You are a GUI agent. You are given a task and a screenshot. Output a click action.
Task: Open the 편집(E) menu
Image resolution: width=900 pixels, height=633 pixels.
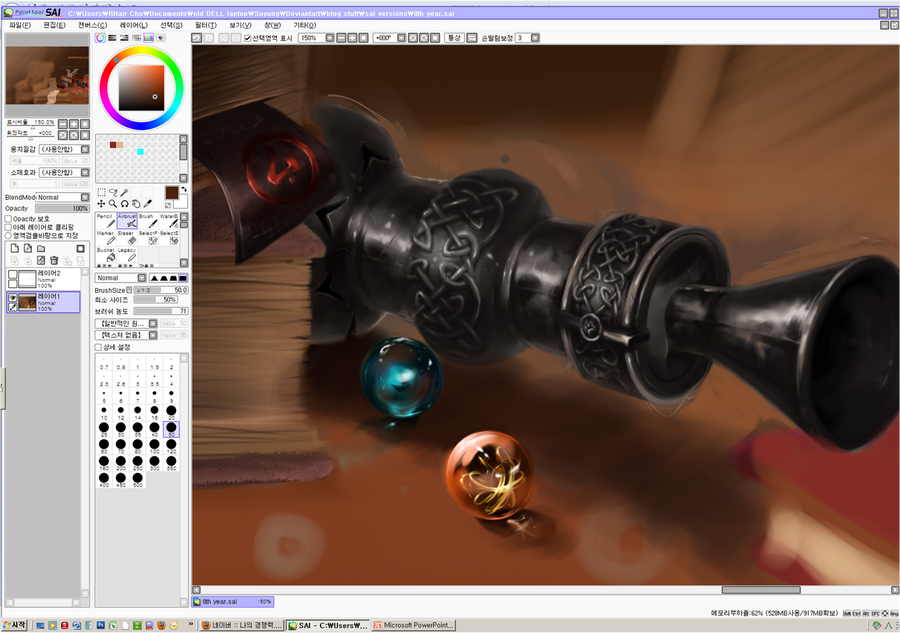pos(54,25)
